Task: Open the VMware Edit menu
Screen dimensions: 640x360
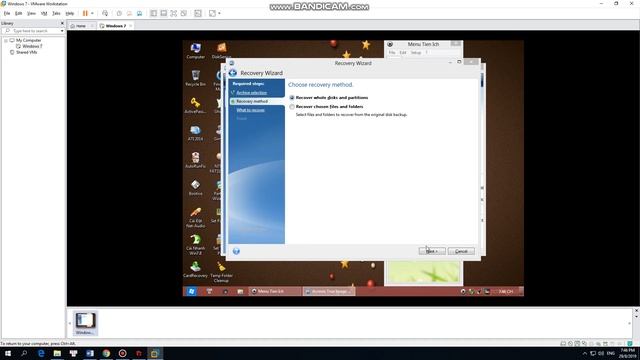Action: point(19,13)
